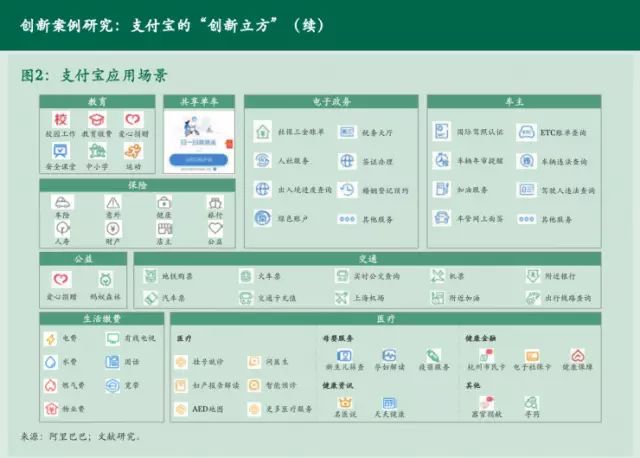Open the 公益 heart icon under 保险
This screenshot has height=458, width=640.
215,228
